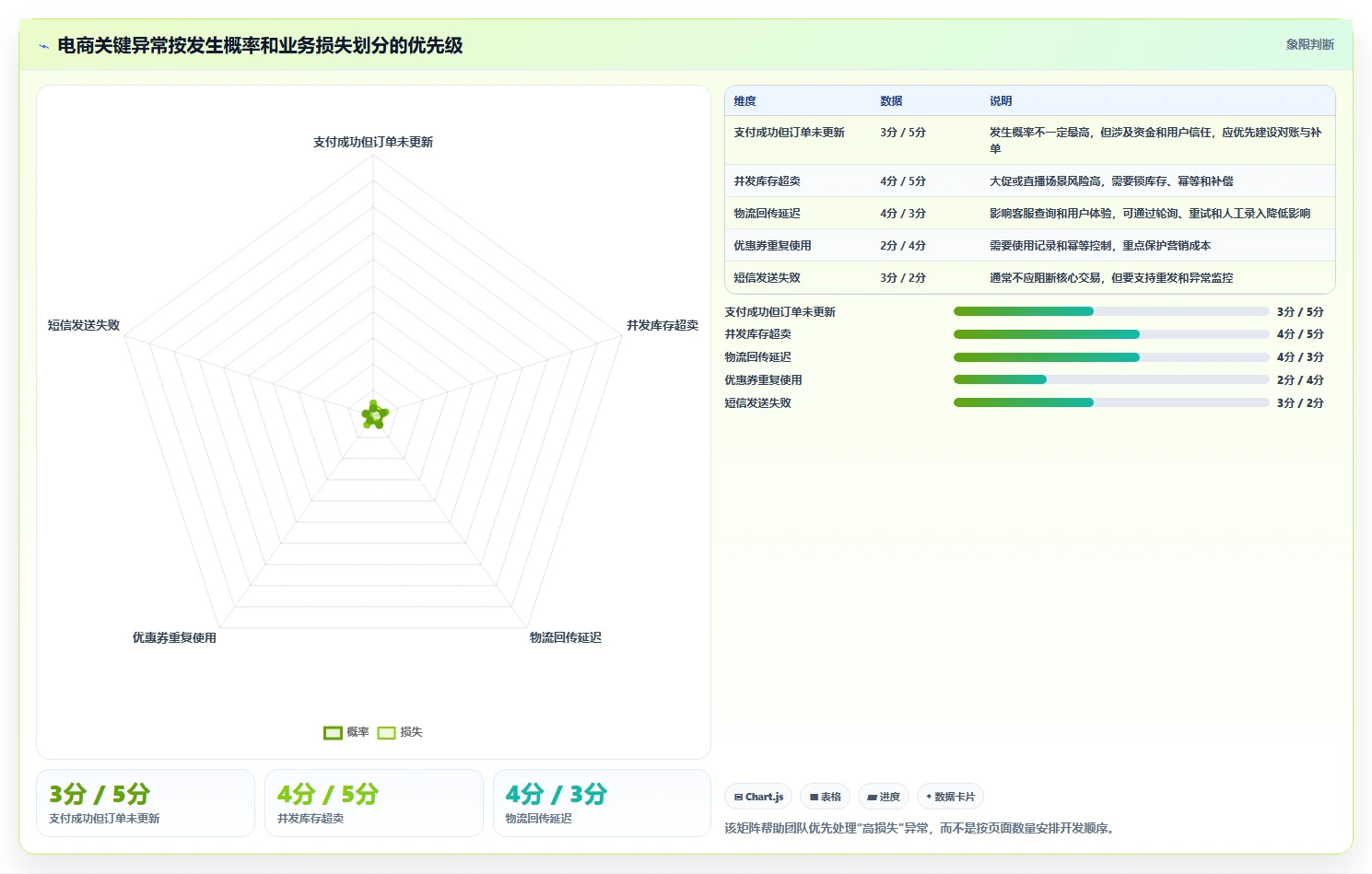Click the 进度 tag
Screen dimensions: 1372x874
click(884, 797)
